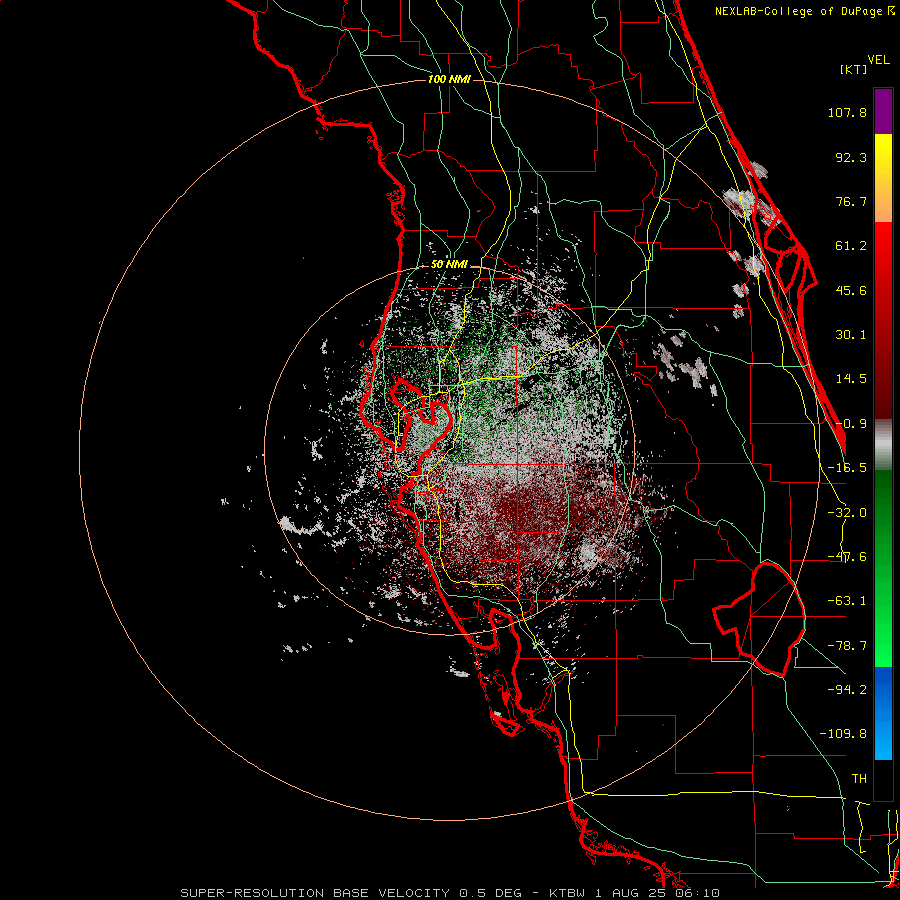Click the -32.0 value on velocity scale

pos(847,513)
